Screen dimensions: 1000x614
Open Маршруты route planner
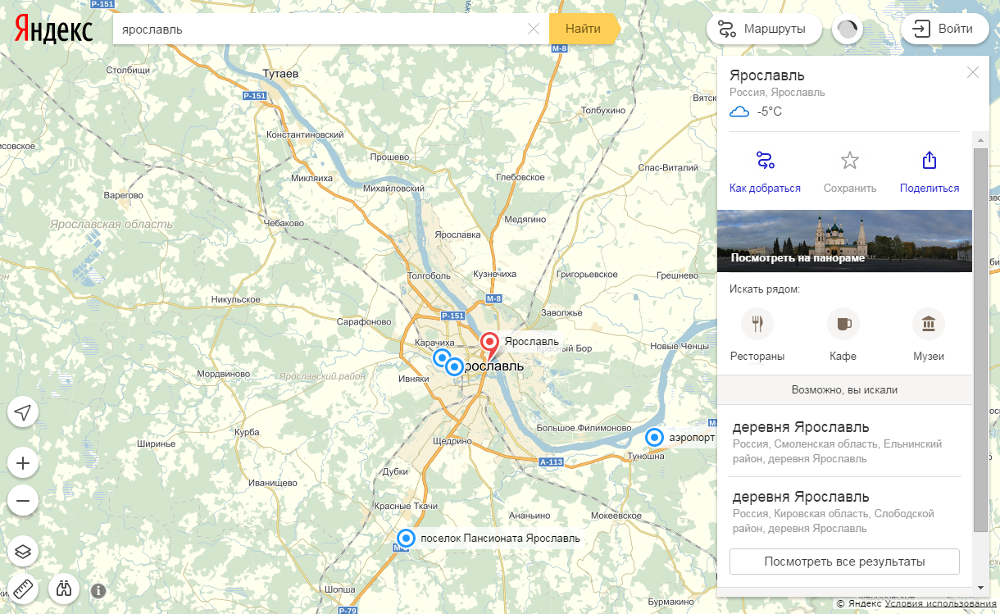coord(763,29)
